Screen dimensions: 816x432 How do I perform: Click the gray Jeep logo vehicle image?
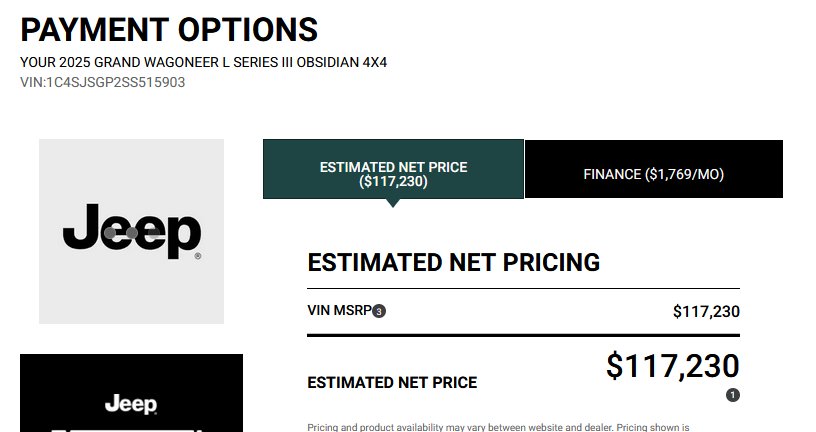tap(131, 231)
